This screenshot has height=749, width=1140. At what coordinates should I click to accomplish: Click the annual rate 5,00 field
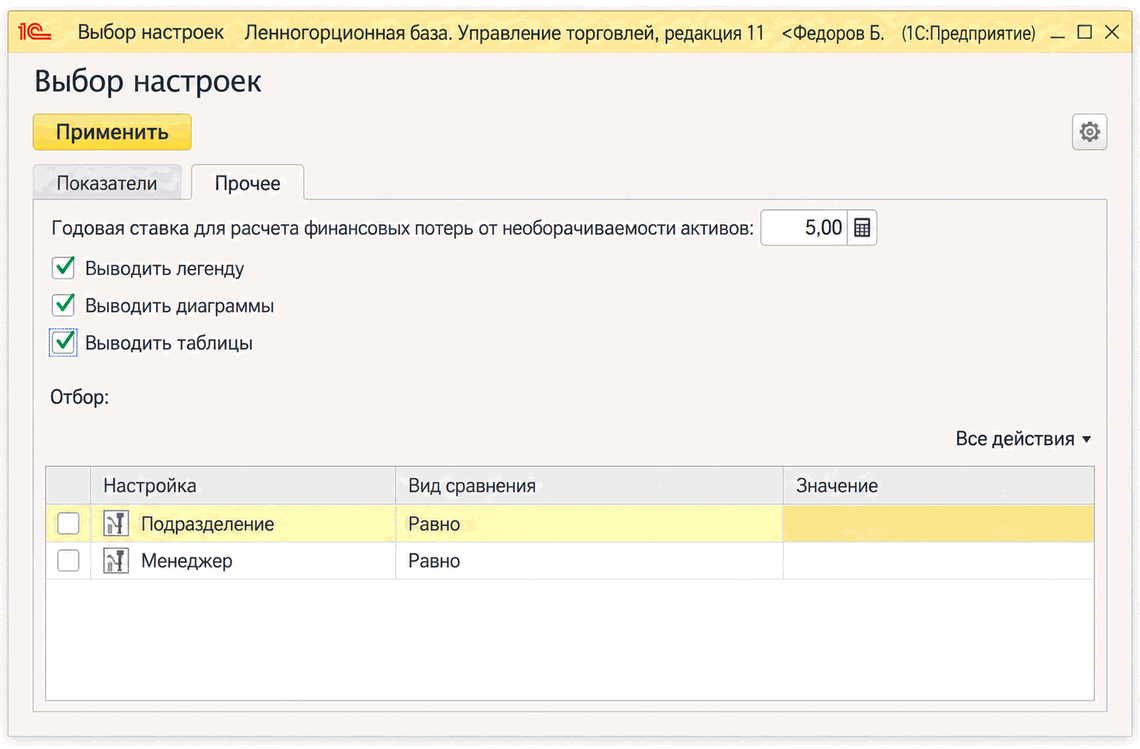coord(804,228)
